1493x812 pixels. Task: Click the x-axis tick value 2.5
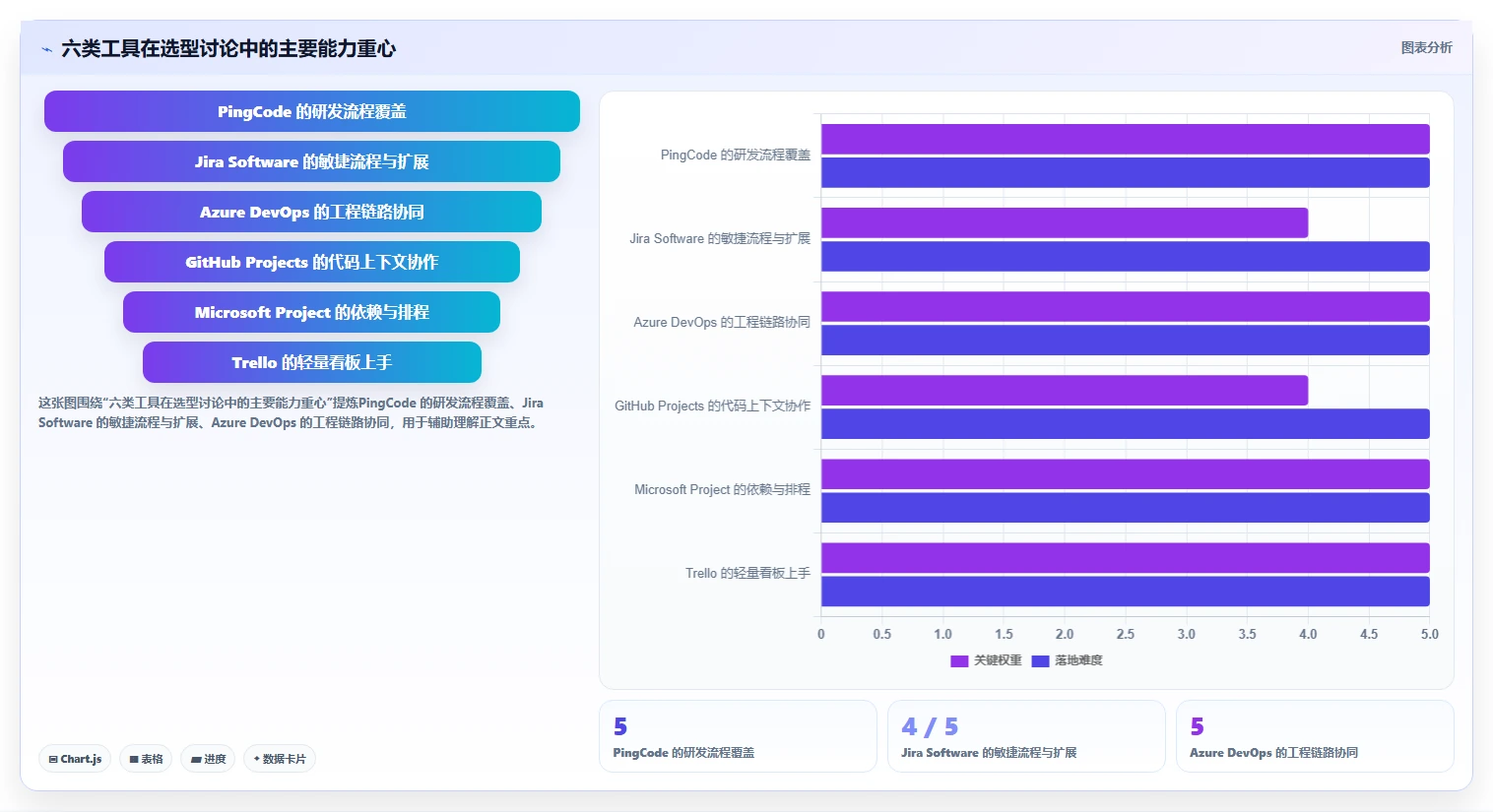(x=1126, y=635)
